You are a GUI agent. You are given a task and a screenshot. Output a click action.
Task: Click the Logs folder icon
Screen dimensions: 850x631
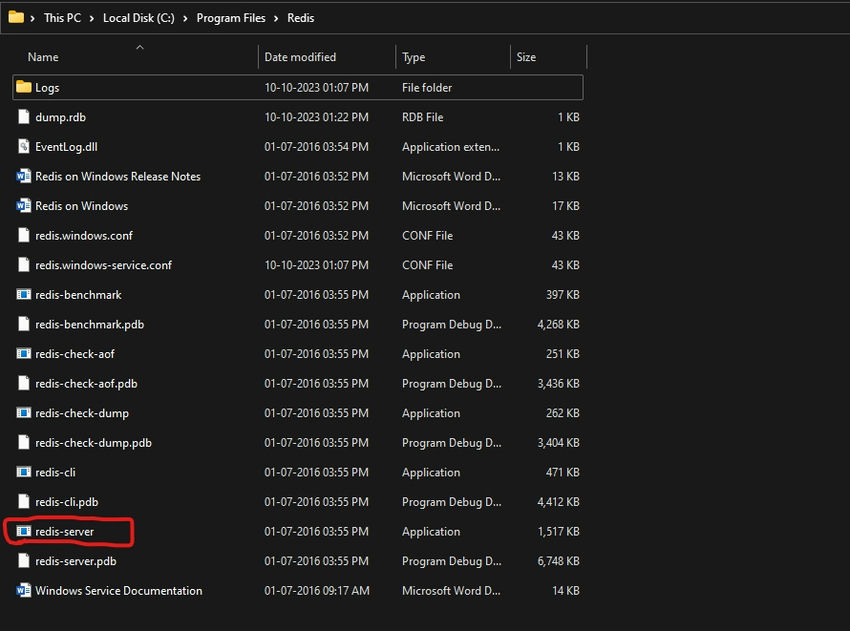tap(23, 87)
